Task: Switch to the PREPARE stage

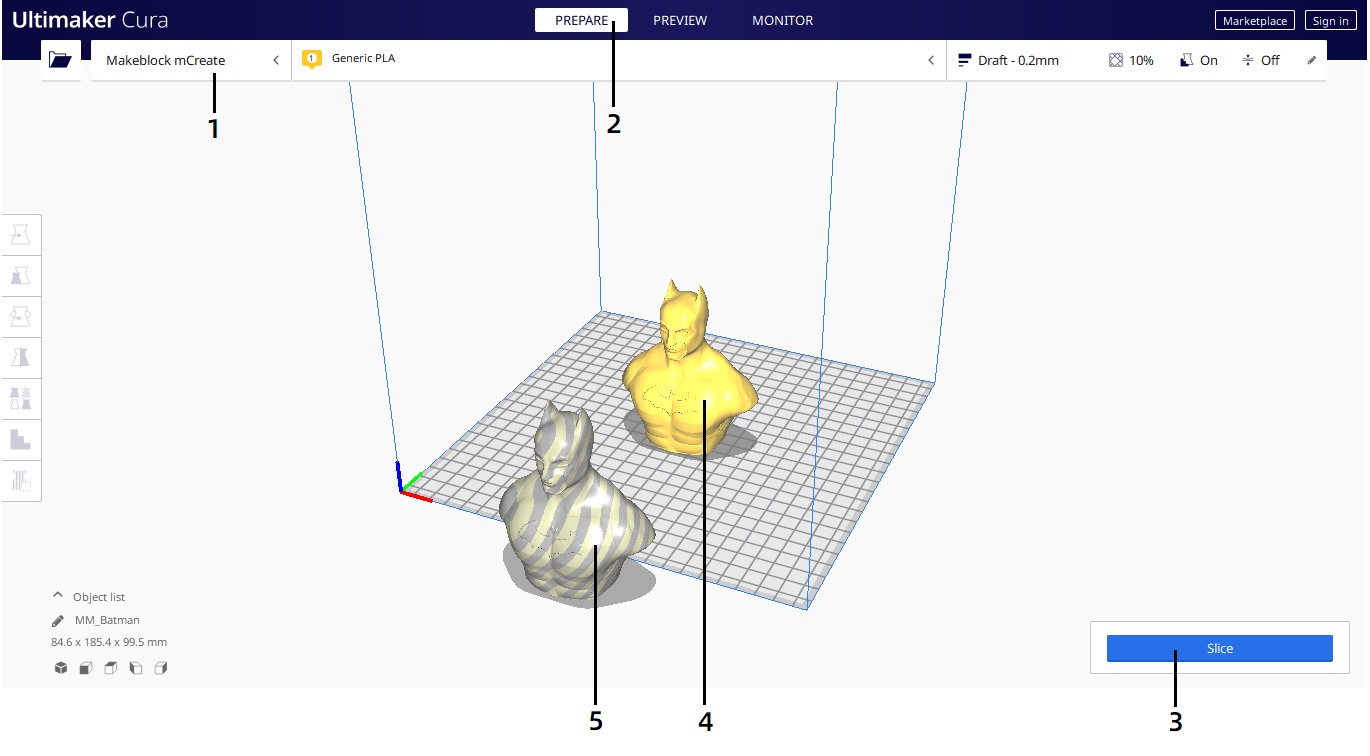Action: tap(581, 20)
